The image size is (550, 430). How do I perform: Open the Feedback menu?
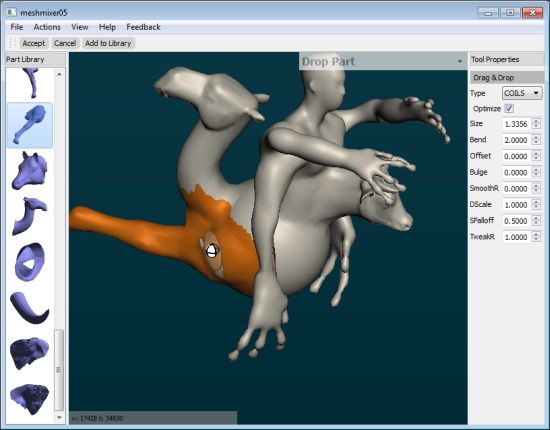[143, 27]
